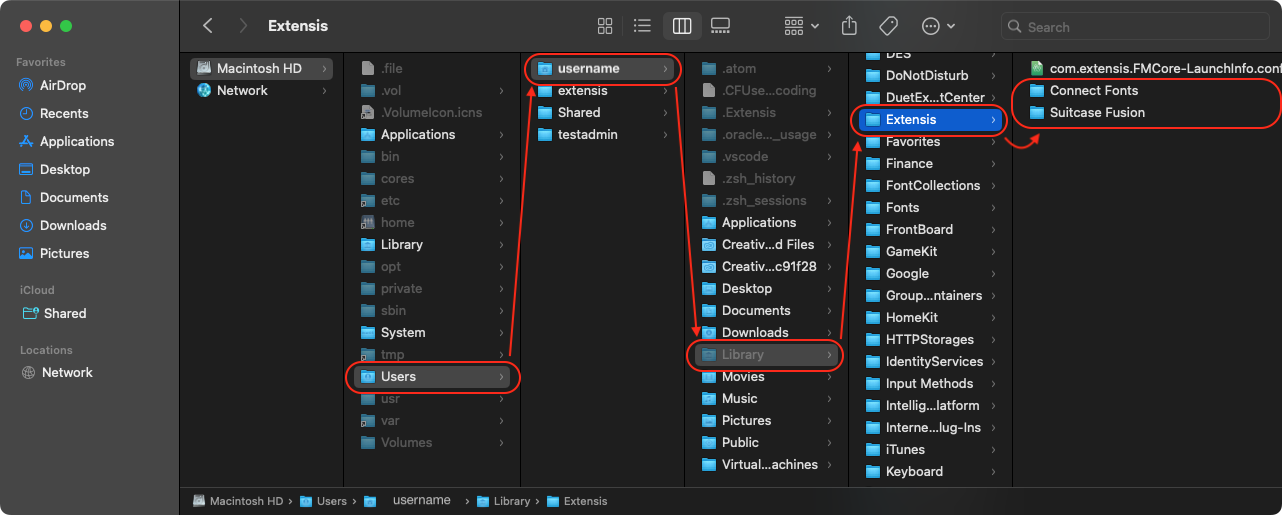Expand Finance folder with its chevron
The height and width of the screenshot is (515, 1282).
click(993, 163)
